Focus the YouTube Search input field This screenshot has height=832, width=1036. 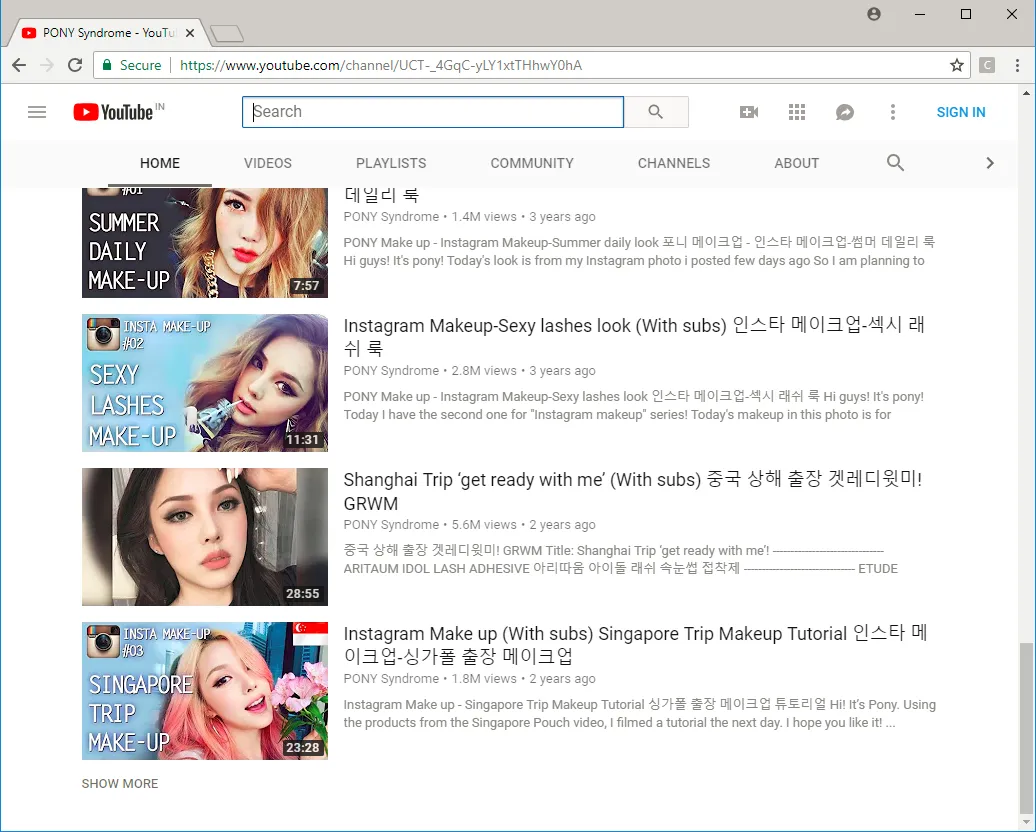433,112
